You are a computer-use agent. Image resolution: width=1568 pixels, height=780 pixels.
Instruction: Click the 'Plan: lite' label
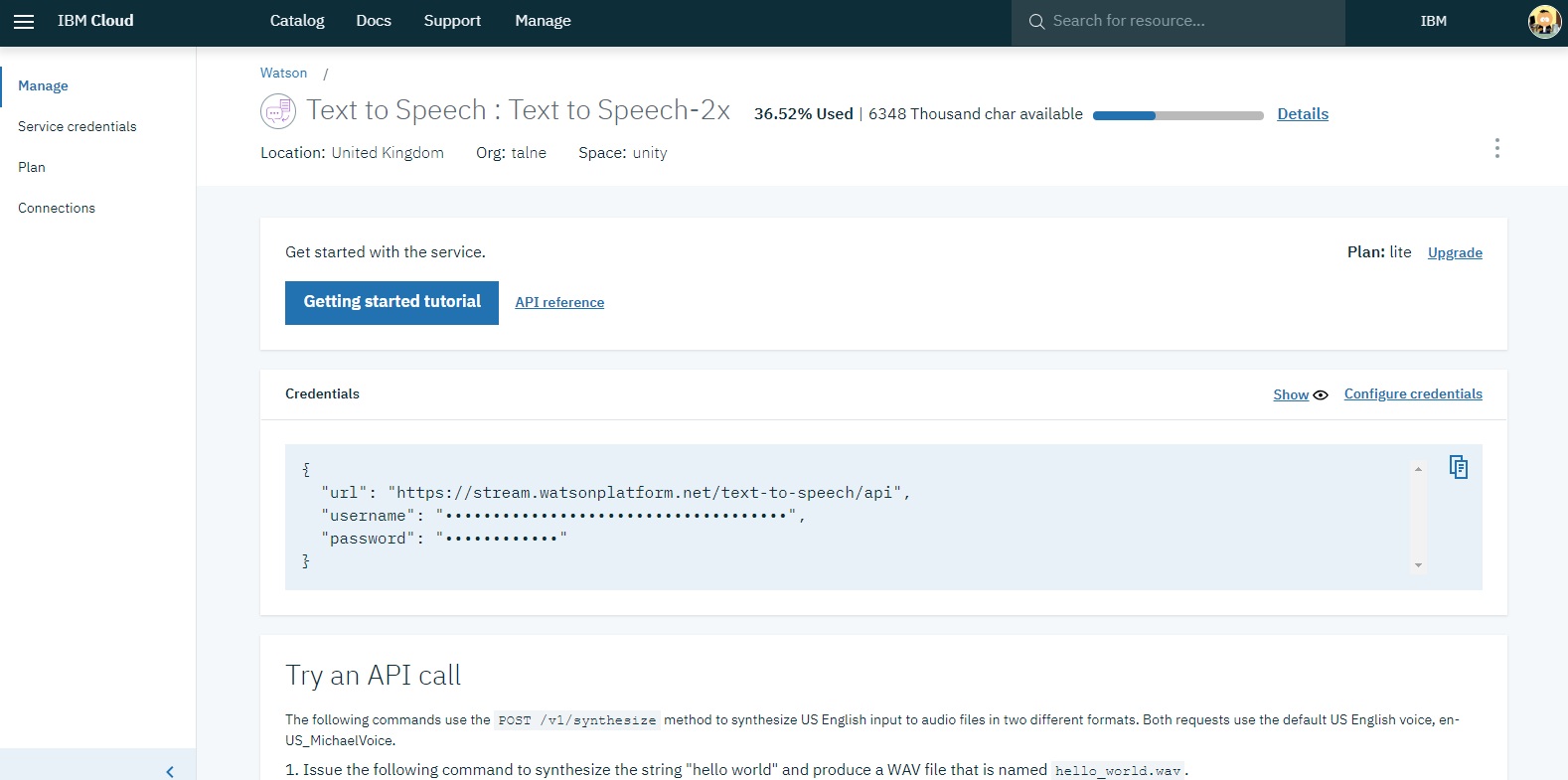click(1379, 252)
